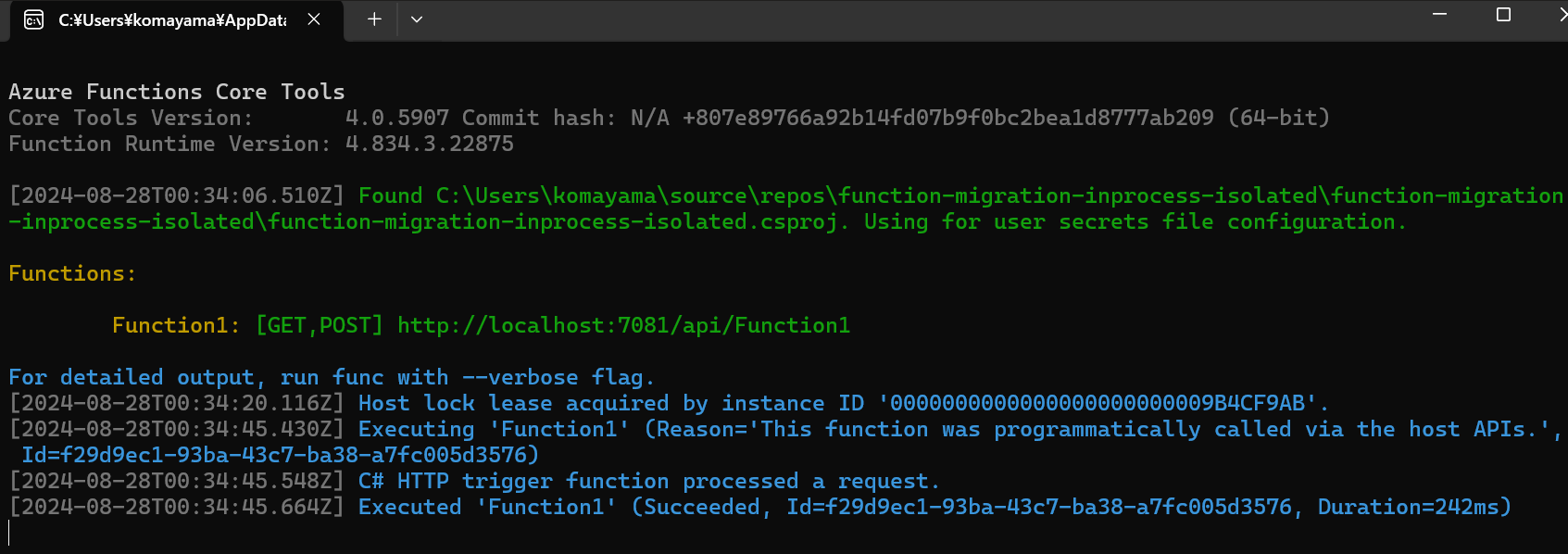Click the Core Tools version number 4.0.5907

pos(396,118)
